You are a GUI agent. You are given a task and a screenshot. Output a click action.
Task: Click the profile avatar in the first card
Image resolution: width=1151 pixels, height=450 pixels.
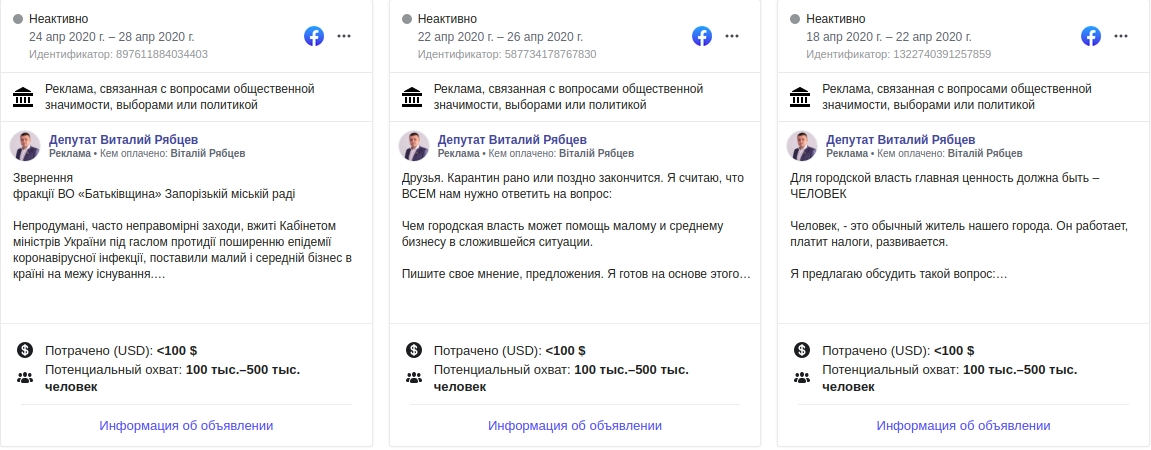25,146
